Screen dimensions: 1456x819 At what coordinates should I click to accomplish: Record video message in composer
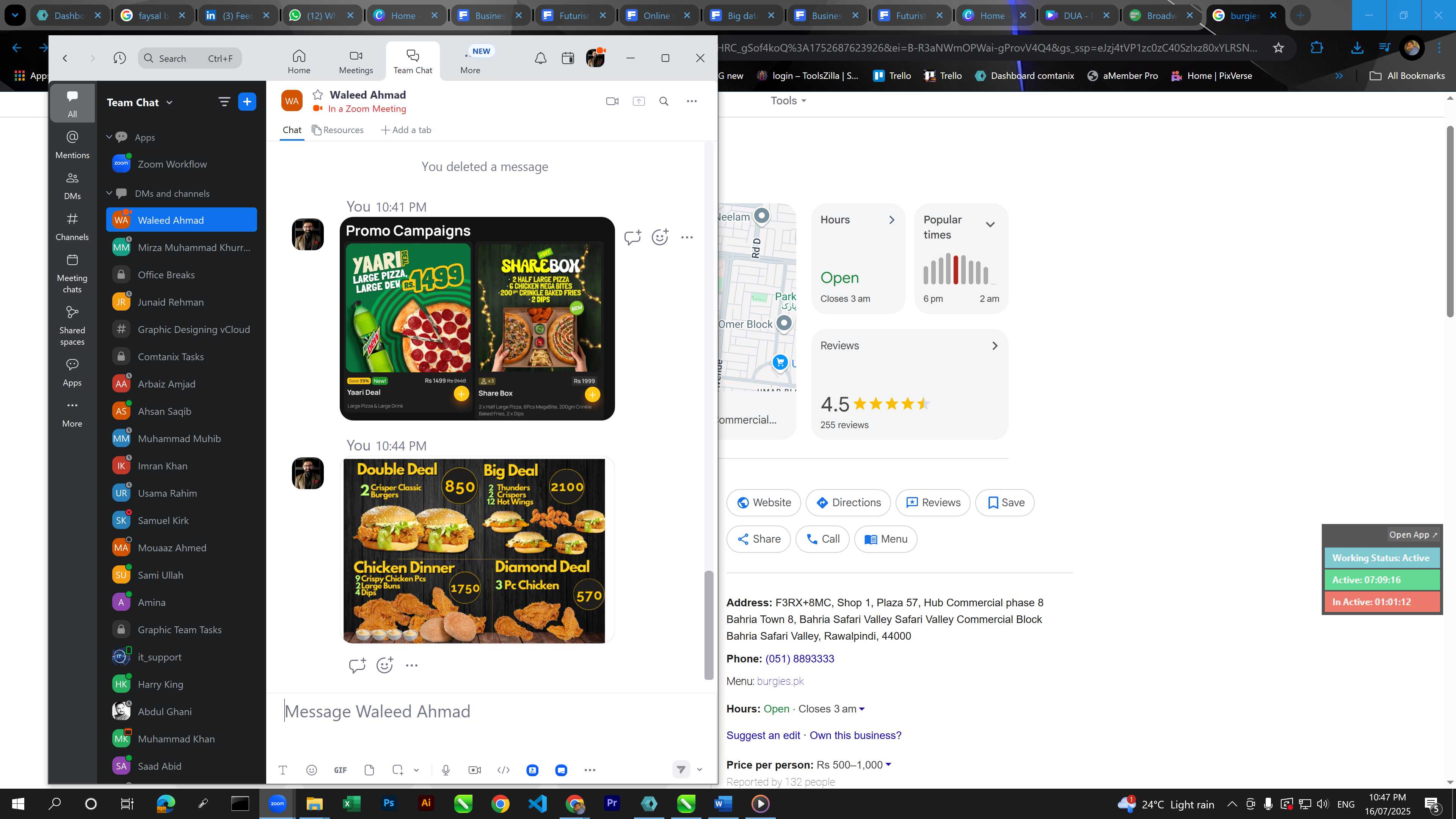475,770
